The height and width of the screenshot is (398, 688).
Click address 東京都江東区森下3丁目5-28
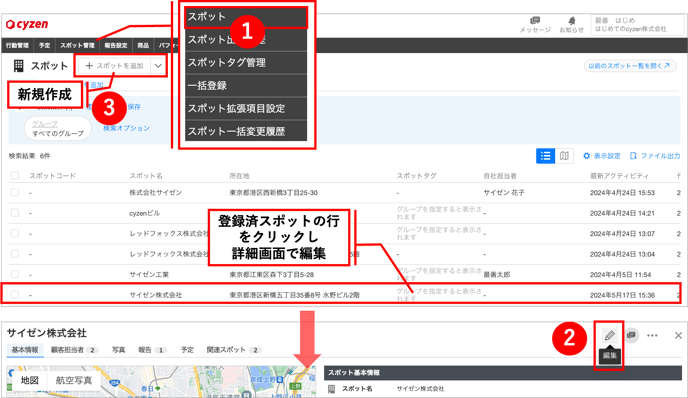272,274
